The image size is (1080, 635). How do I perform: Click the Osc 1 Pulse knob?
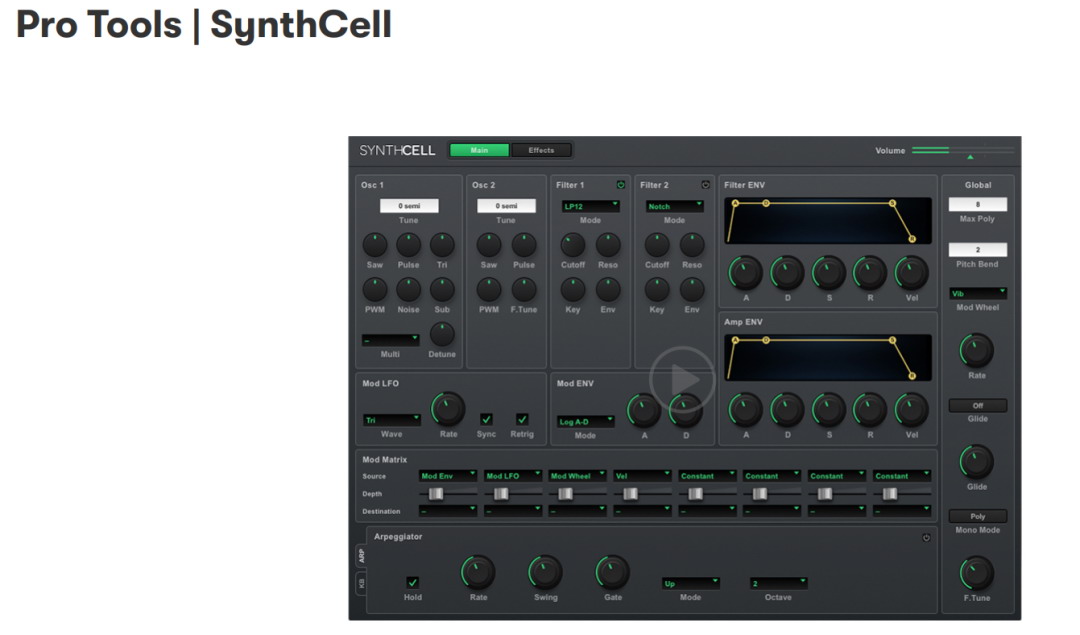point(408,244)
